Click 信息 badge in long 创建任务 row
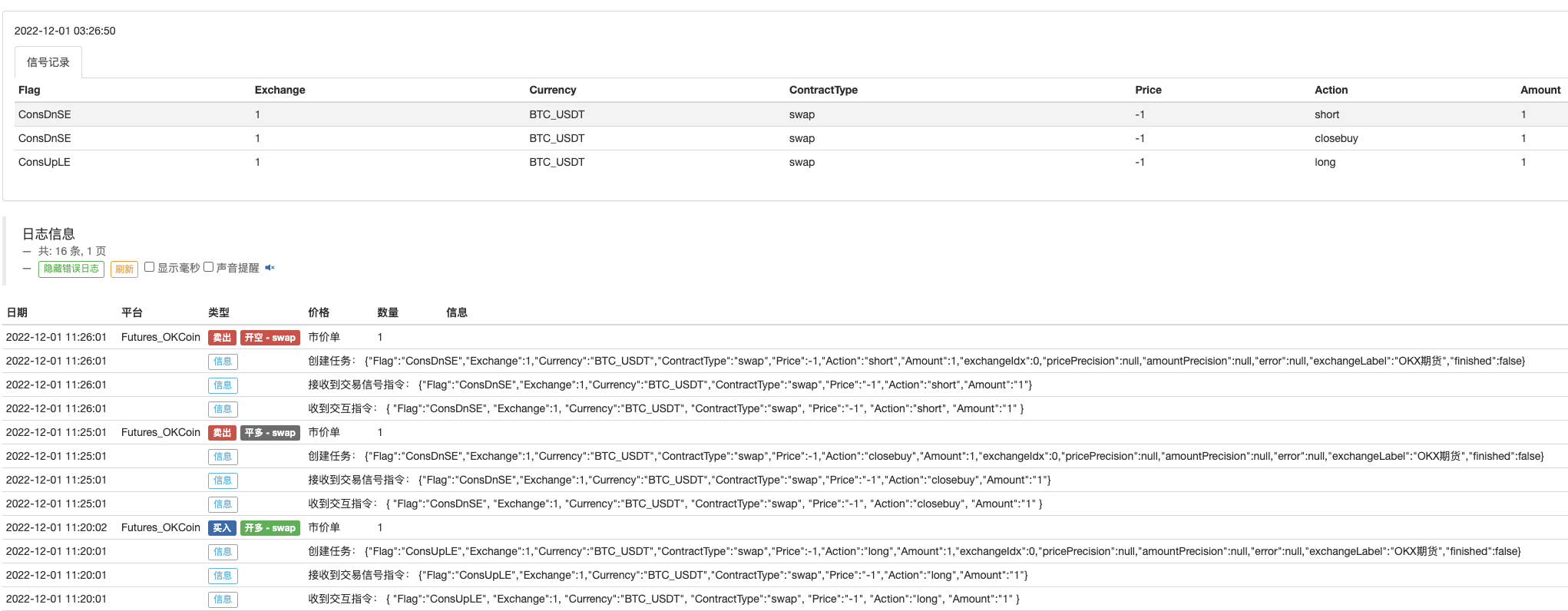The width and height of the screenshot is (1568, 611). [223, 552]
